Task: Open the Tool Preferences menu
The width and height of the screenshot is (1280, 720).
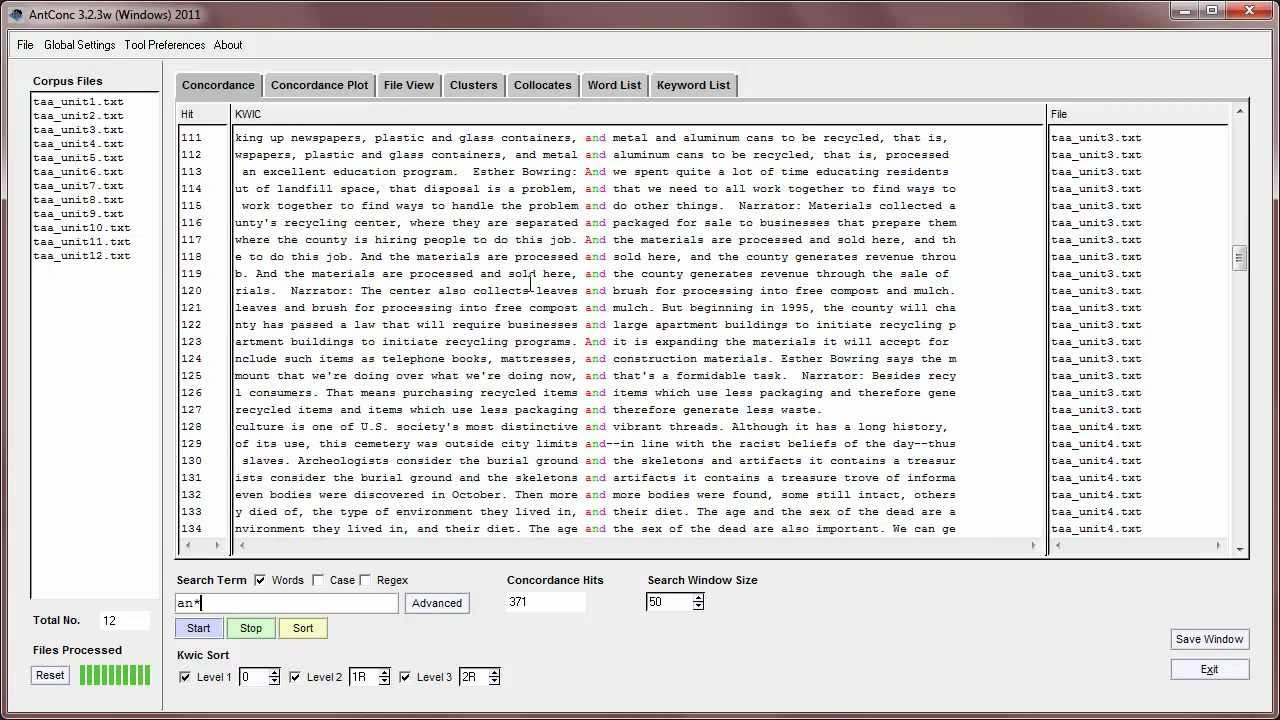Action: (165, 45)
